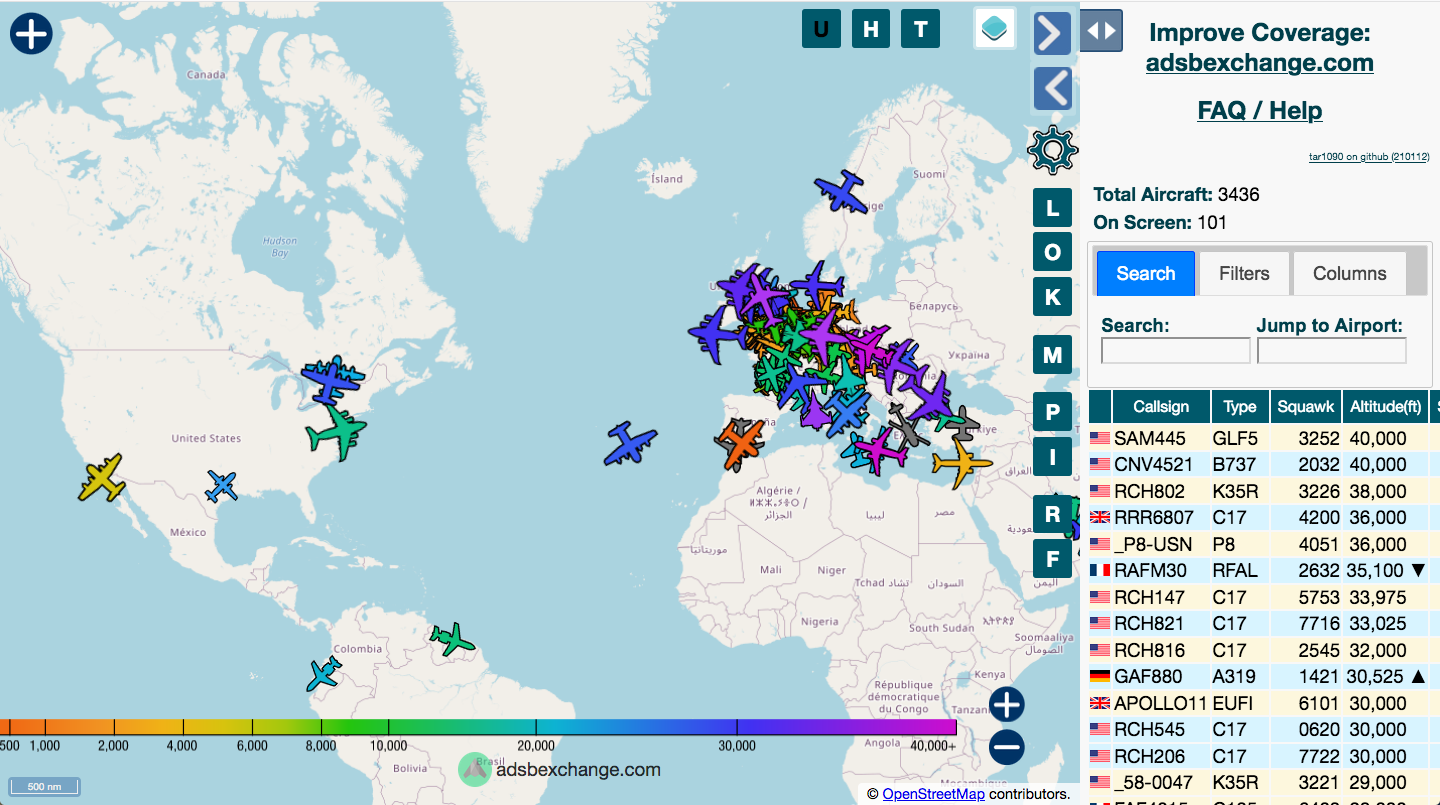
Task: Open tar1090 on github link
Action: point(1369,156)
